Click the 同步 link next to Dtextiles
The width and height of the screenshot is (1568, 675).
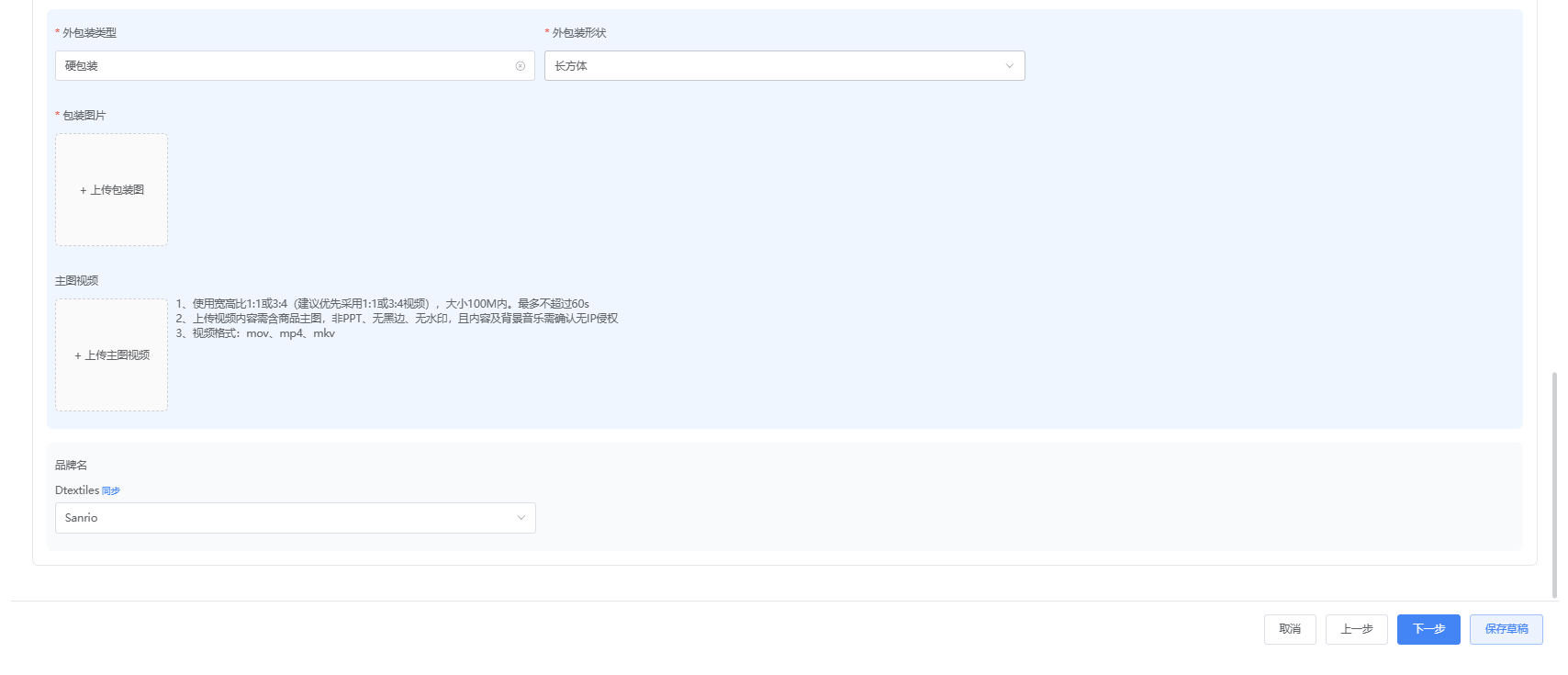111,491
